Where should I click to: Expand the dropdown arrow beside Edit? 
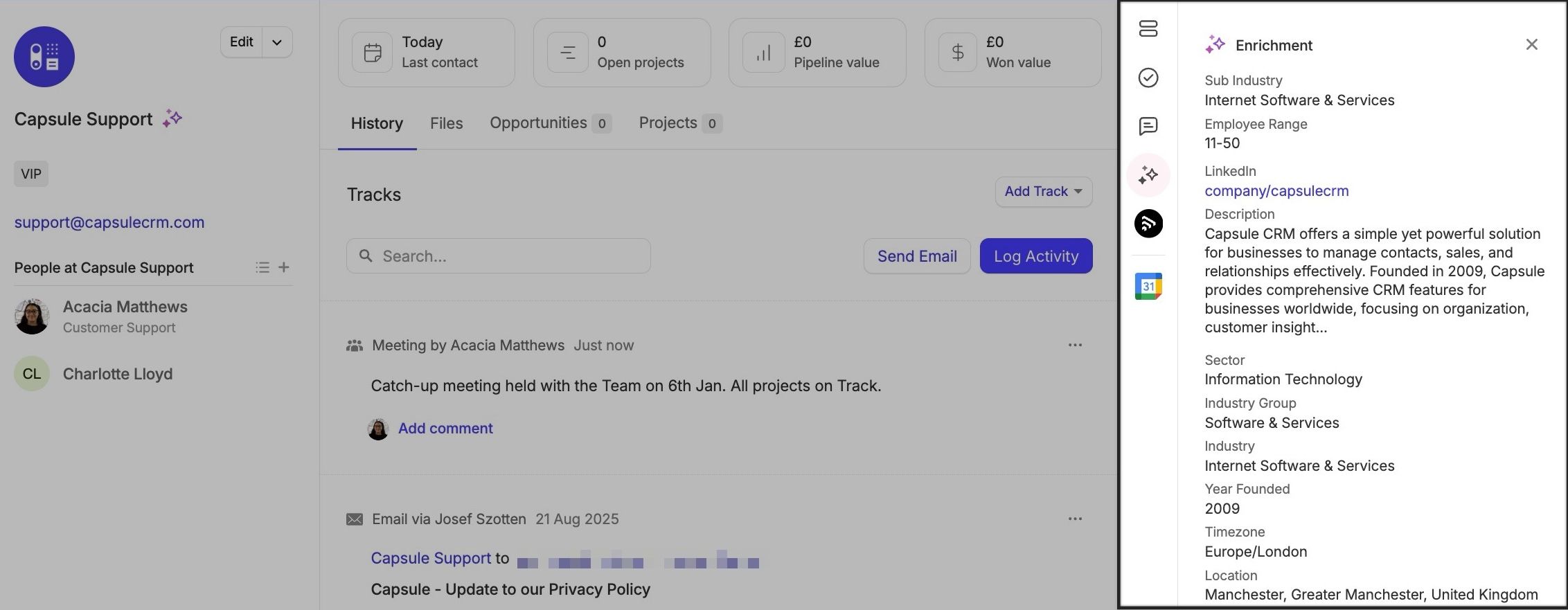coord(277,42)
